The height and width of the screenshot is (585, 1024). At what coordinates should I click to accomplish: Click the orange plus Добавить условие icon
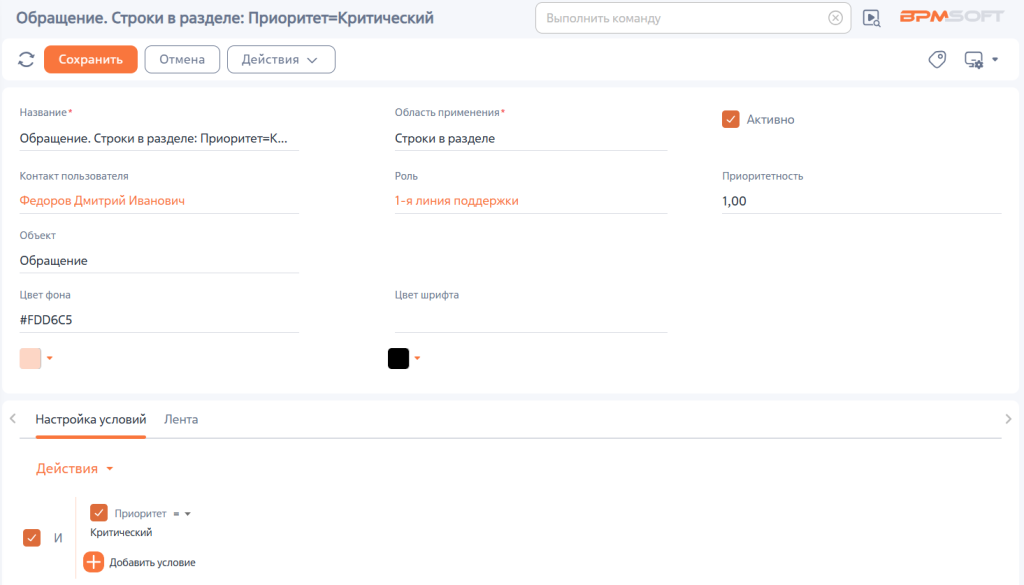click(x=93, y=562)
